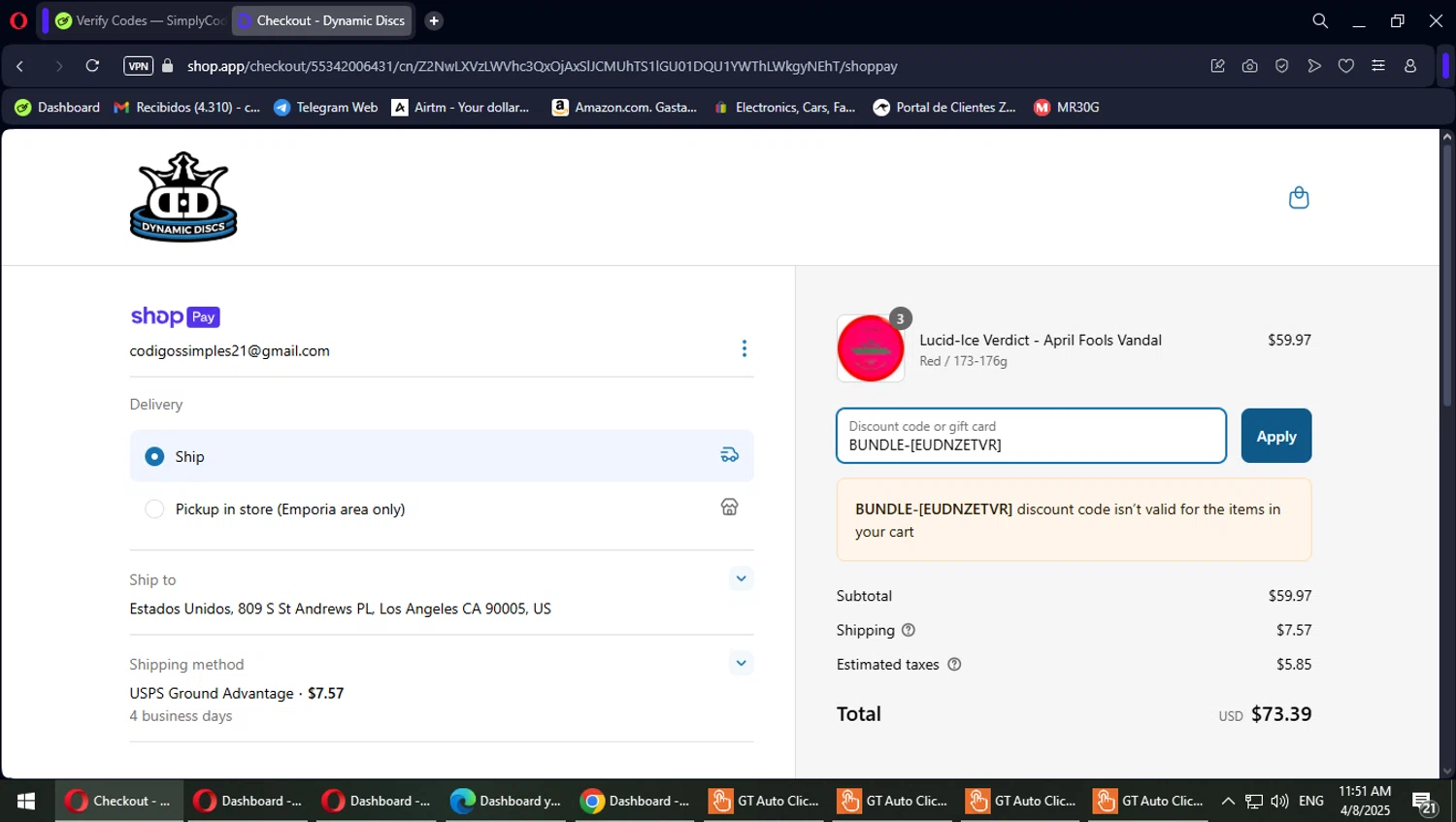Image resolution: width=1456 pixels, height=822 pixels.
Task: Open Chrome Dashboard taskbar window
Action: tap(635, 801)
